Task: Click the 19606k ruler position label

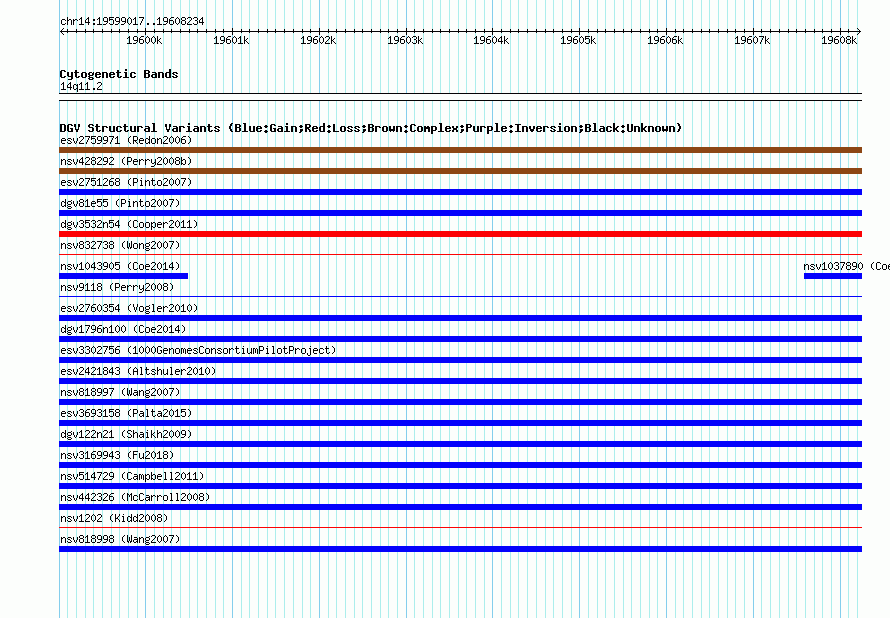Action: (x=665, y=40)
